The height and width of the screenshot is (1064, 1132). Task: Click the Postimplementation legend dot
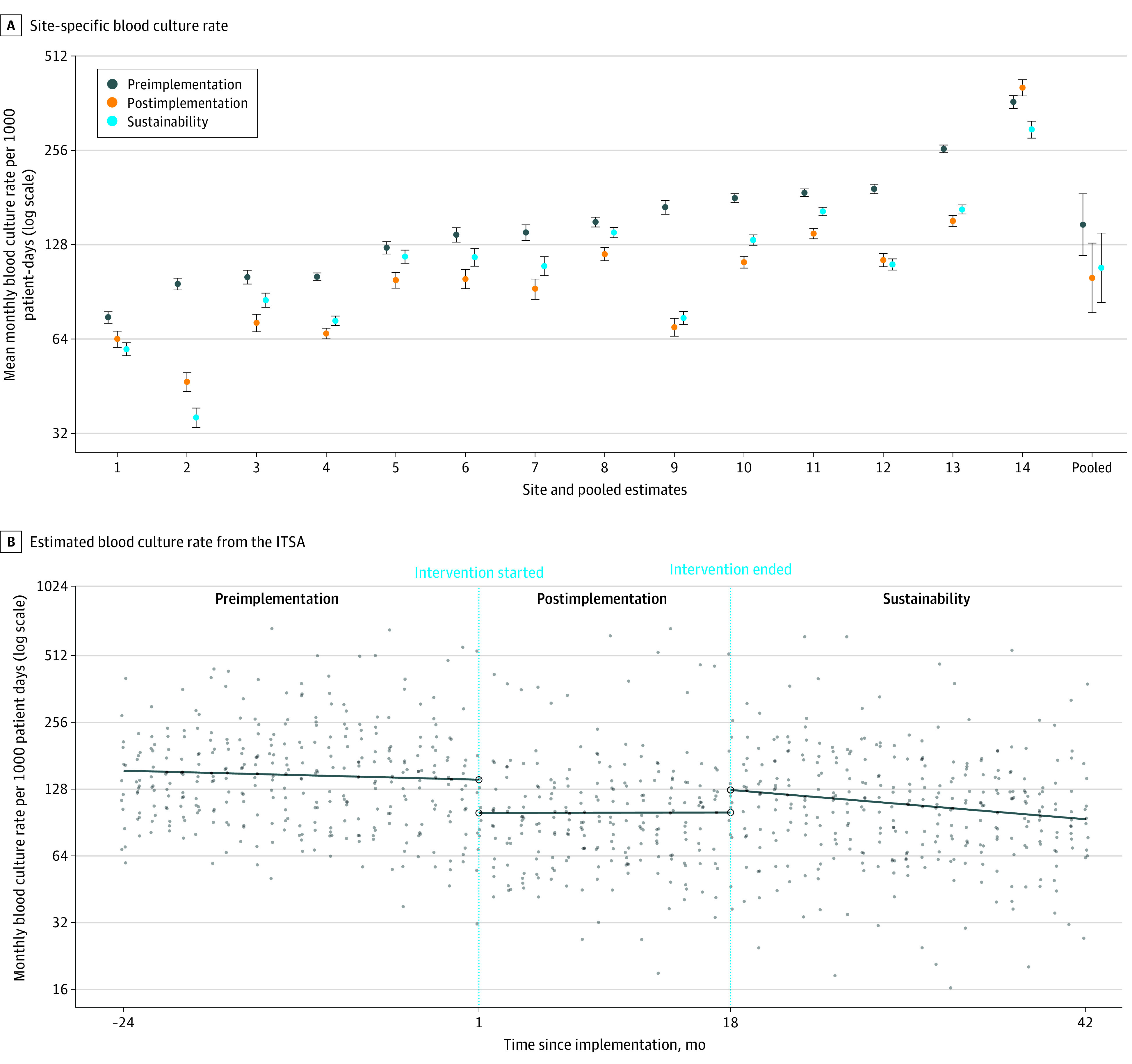pyautogui.click(x=113, y=102)
